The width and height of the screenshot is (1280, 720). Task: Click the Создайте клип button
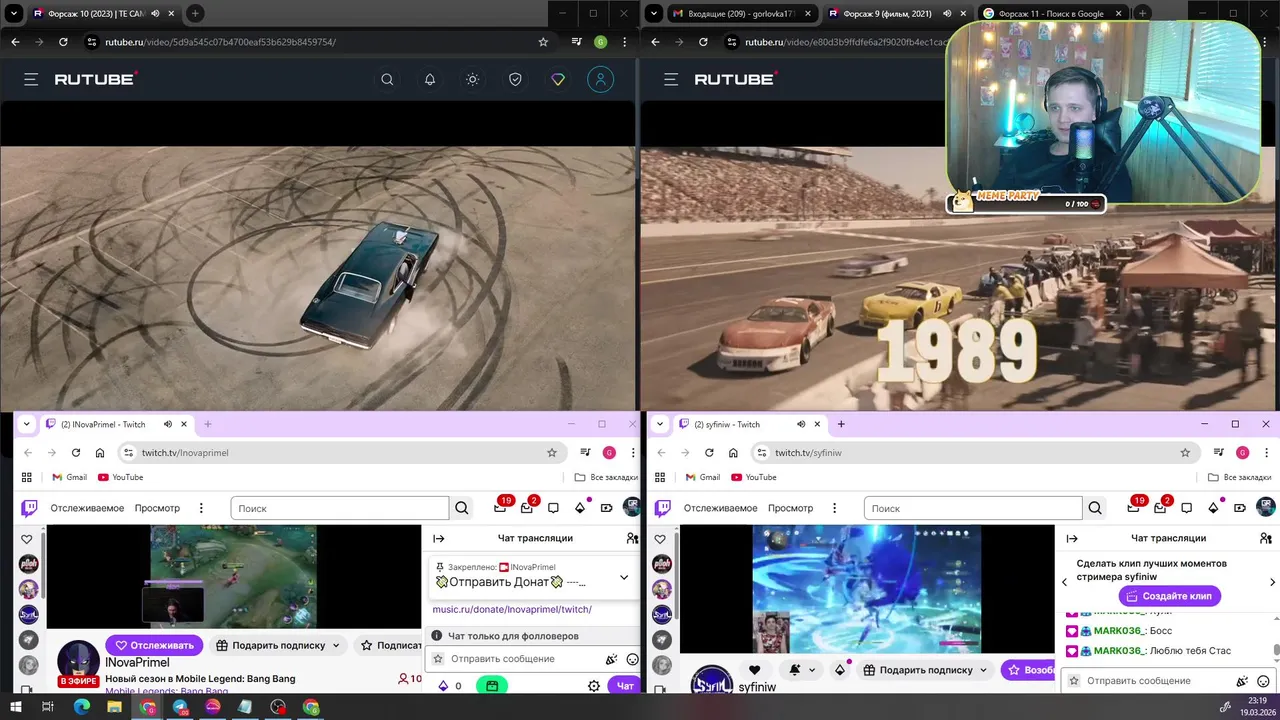pos(1169,596)
